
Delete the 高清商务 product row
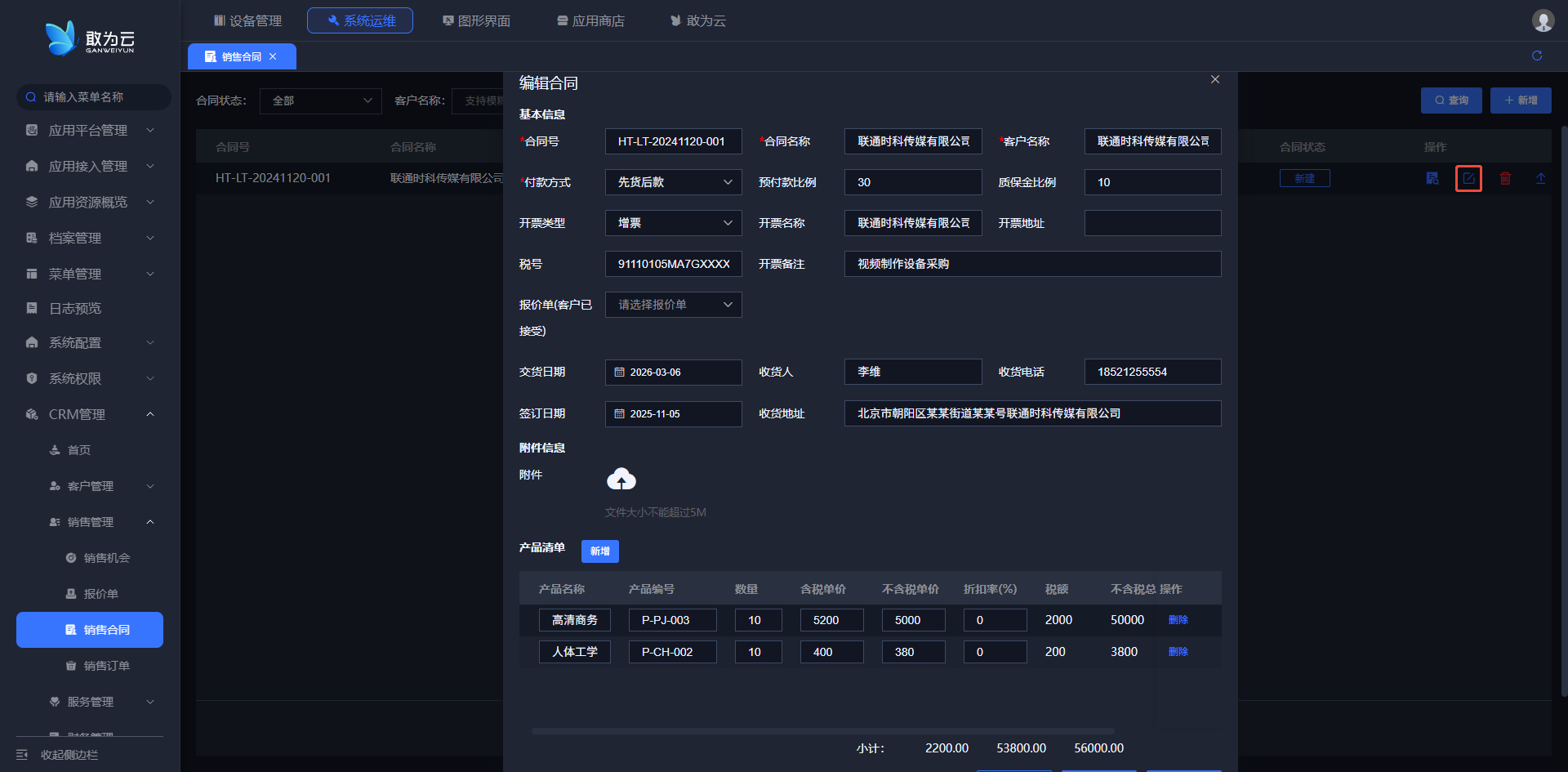pos(1178,620)
